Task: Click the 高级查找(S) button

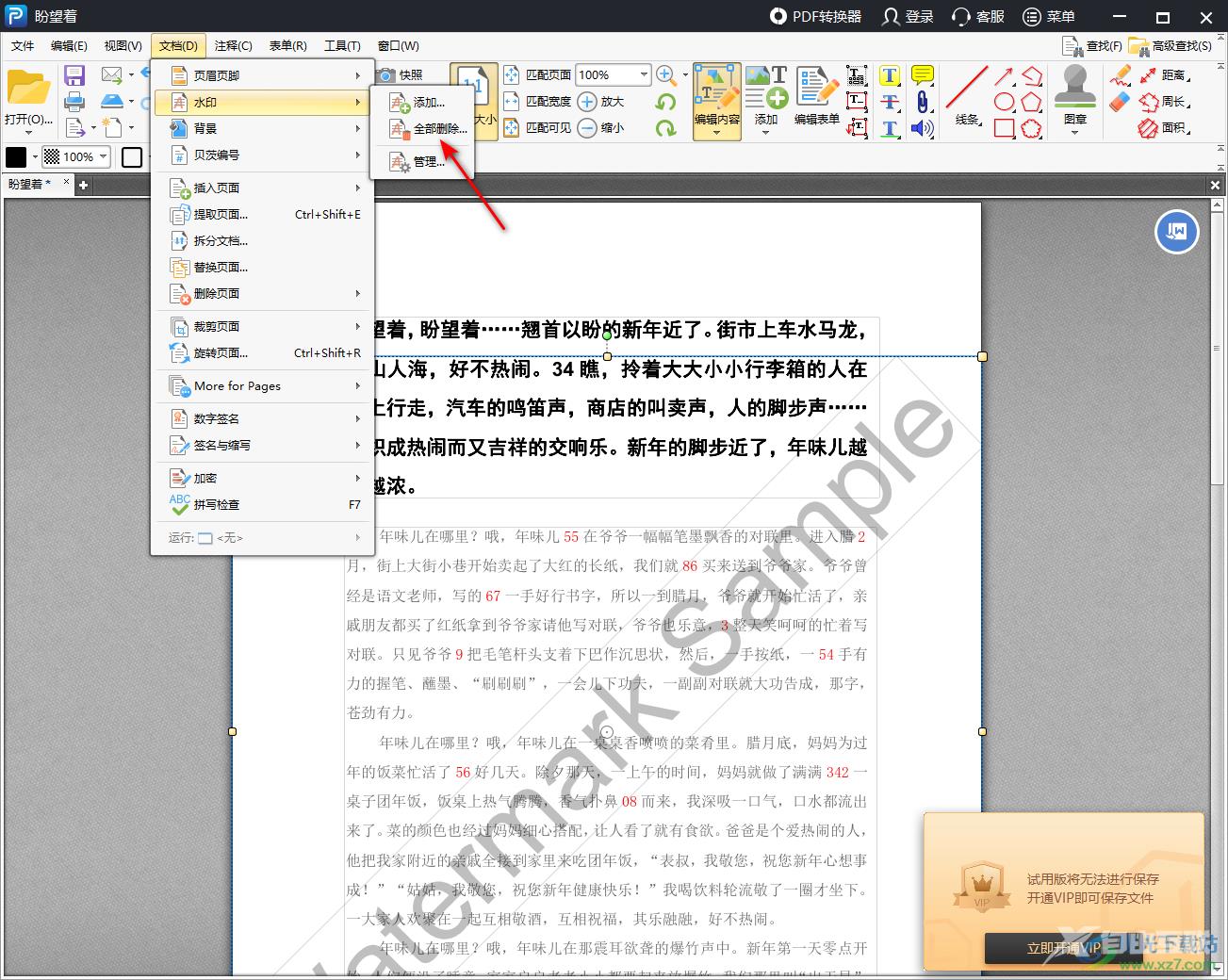Action: (x=1171, y=45)
